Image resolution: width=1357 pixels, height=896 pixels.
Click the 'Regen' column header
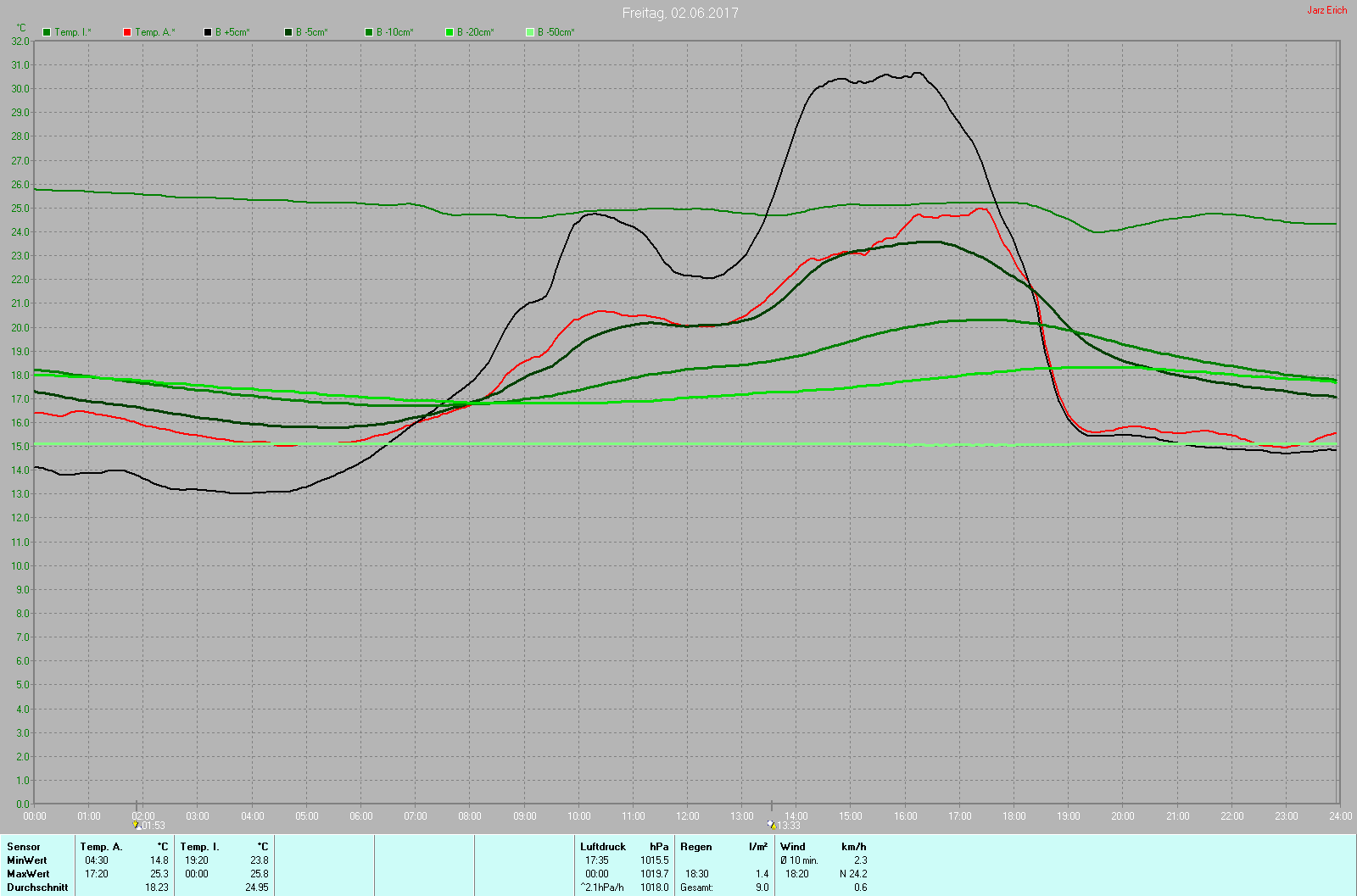(696, 847)
